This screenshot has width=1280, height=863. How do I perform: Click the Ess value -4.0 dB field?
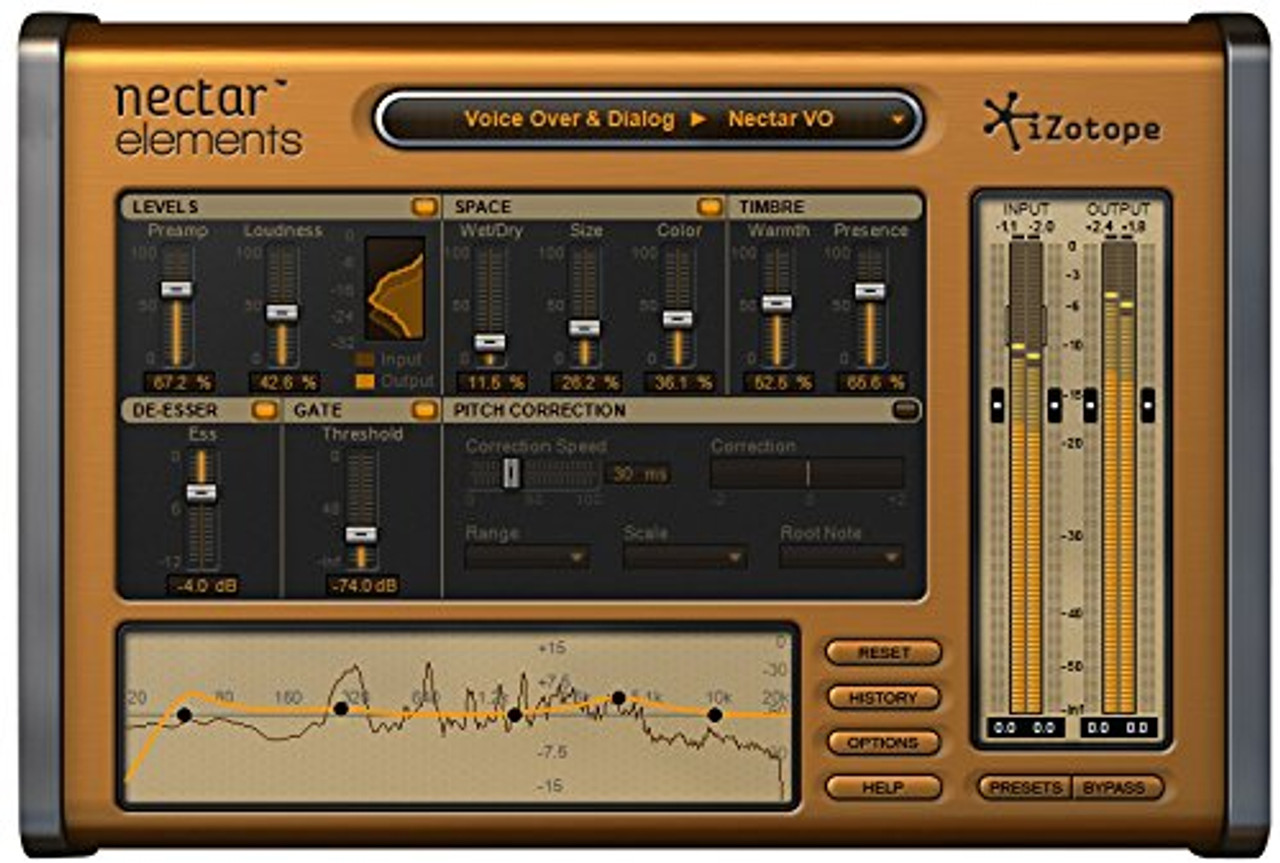pyautogui.click(x=203, y=586)
